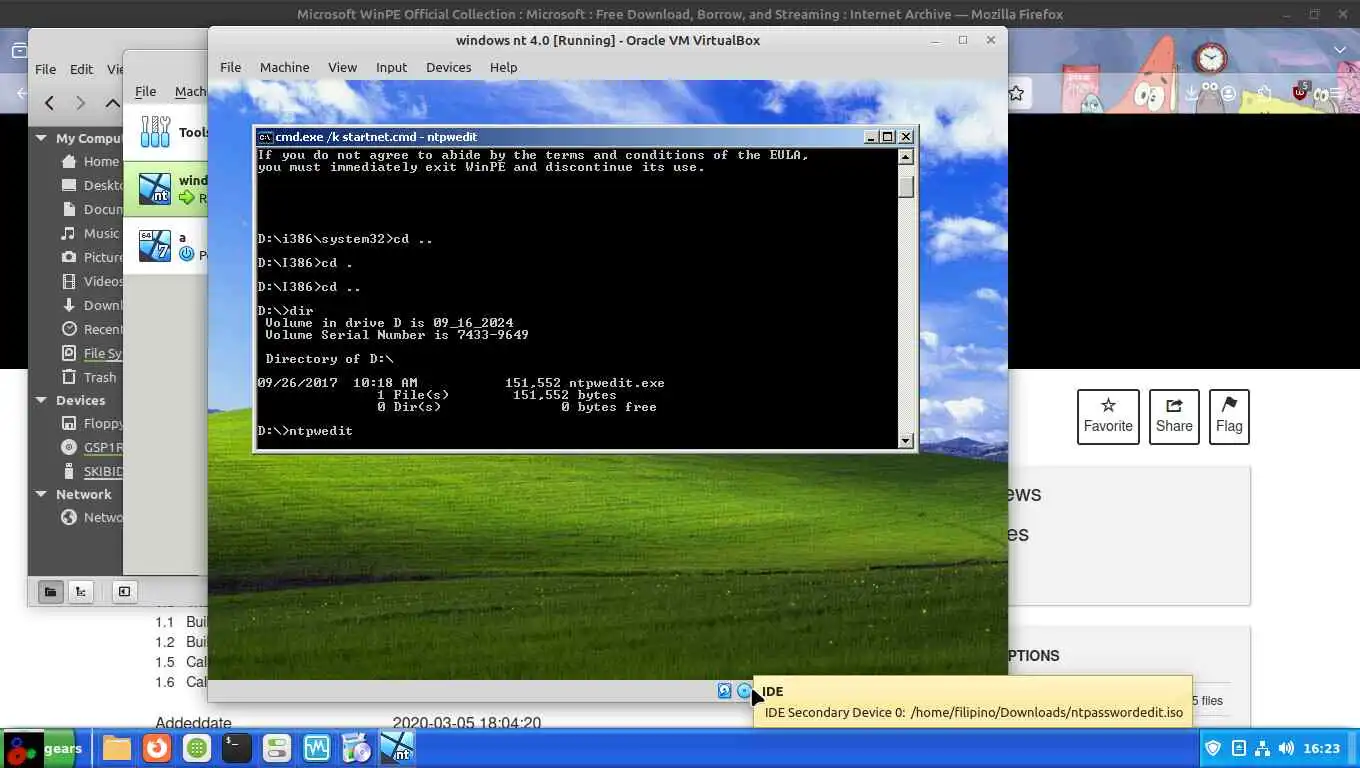Image resolution: width=1360 pixels, height=768 pixels.
Task: Select VM 'a' Windows 7 icon
Action: [x=155, y=245]
